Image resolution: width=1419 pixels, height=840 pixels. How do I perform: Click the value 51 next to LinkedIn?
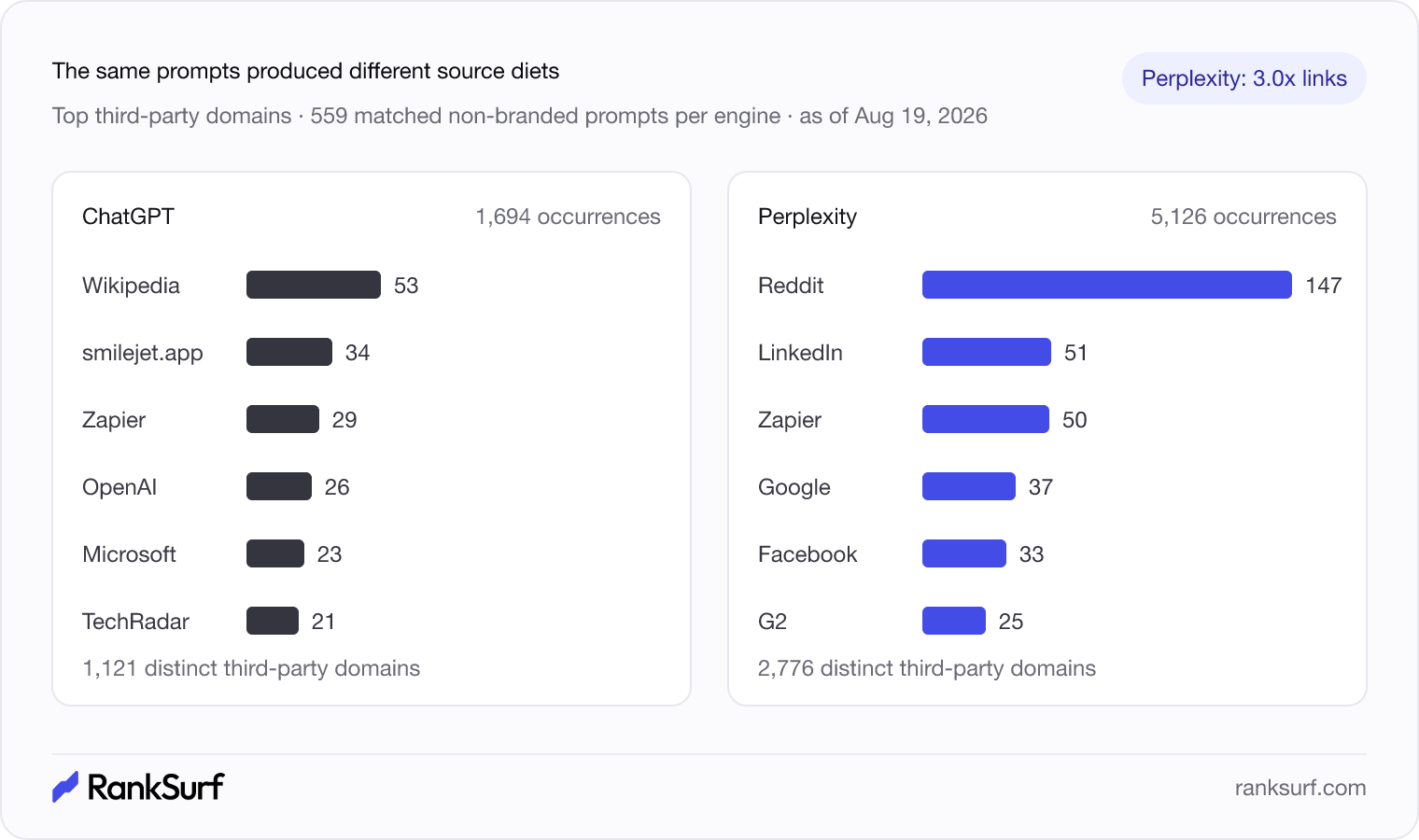tap(1075, 353)
